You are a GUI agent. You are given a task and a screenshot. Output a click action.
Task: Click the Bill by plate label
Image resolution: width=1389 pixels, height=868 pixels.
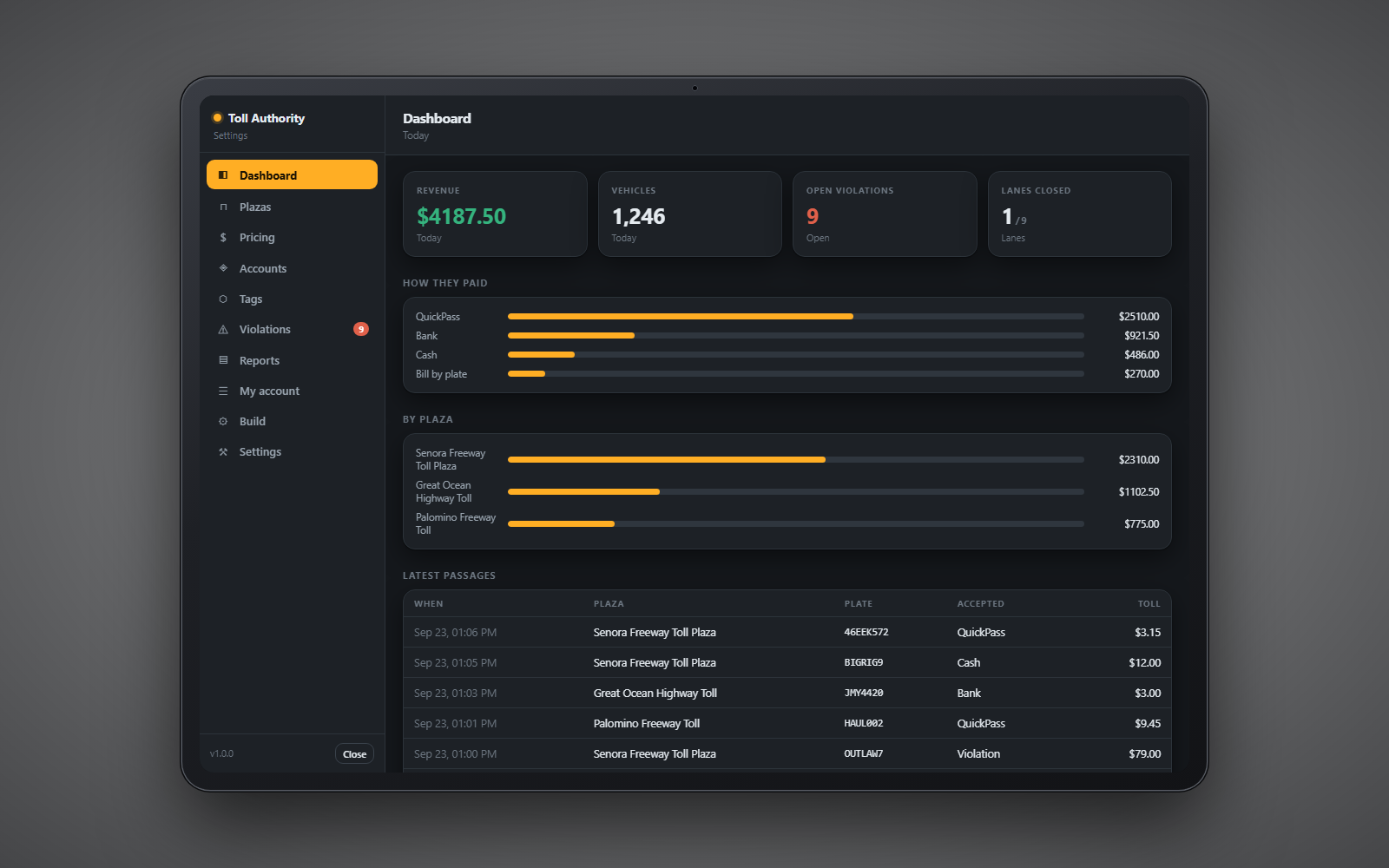(441, 374)
